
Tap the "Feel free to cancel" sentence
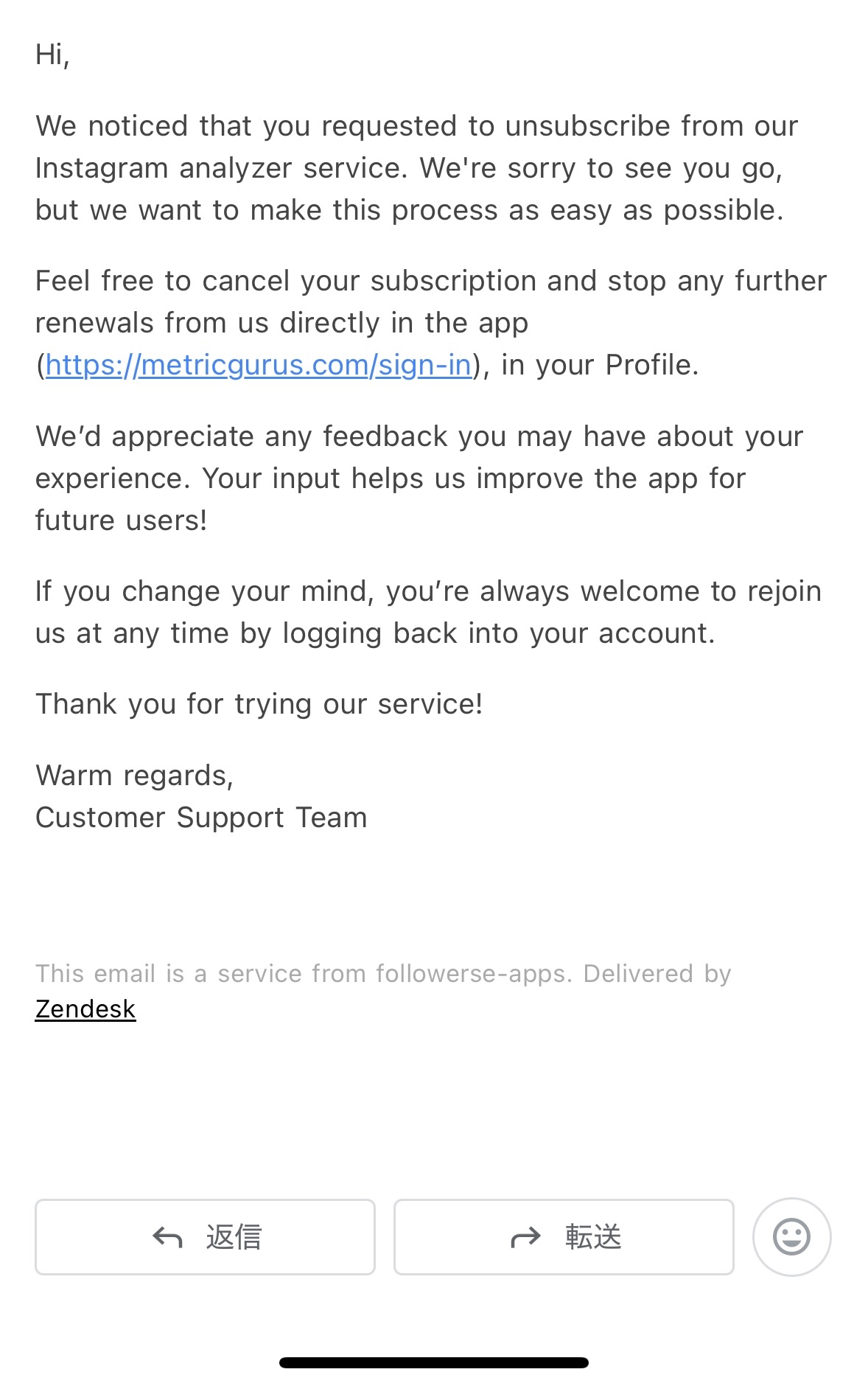(x=430, y=281)
